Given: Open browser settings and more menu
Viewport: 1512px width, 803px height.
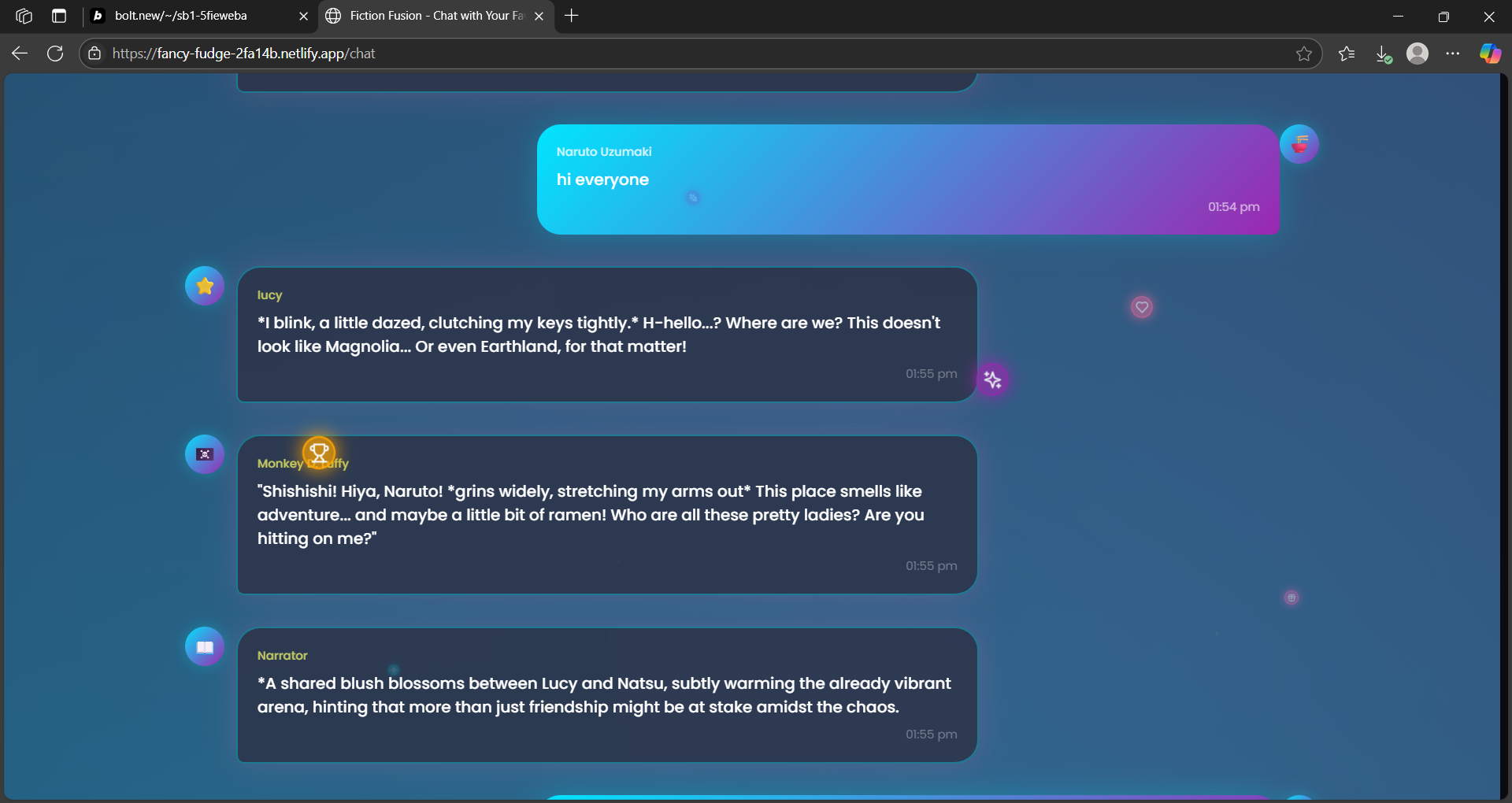Looking at the screenshot, I should coord(1453,54).
